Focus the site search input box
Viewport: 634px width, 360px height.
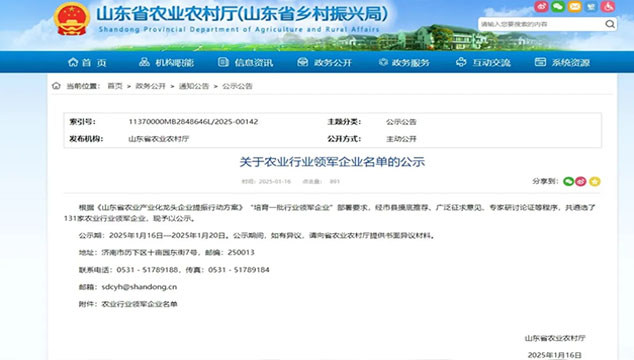[x=542, y=24]
